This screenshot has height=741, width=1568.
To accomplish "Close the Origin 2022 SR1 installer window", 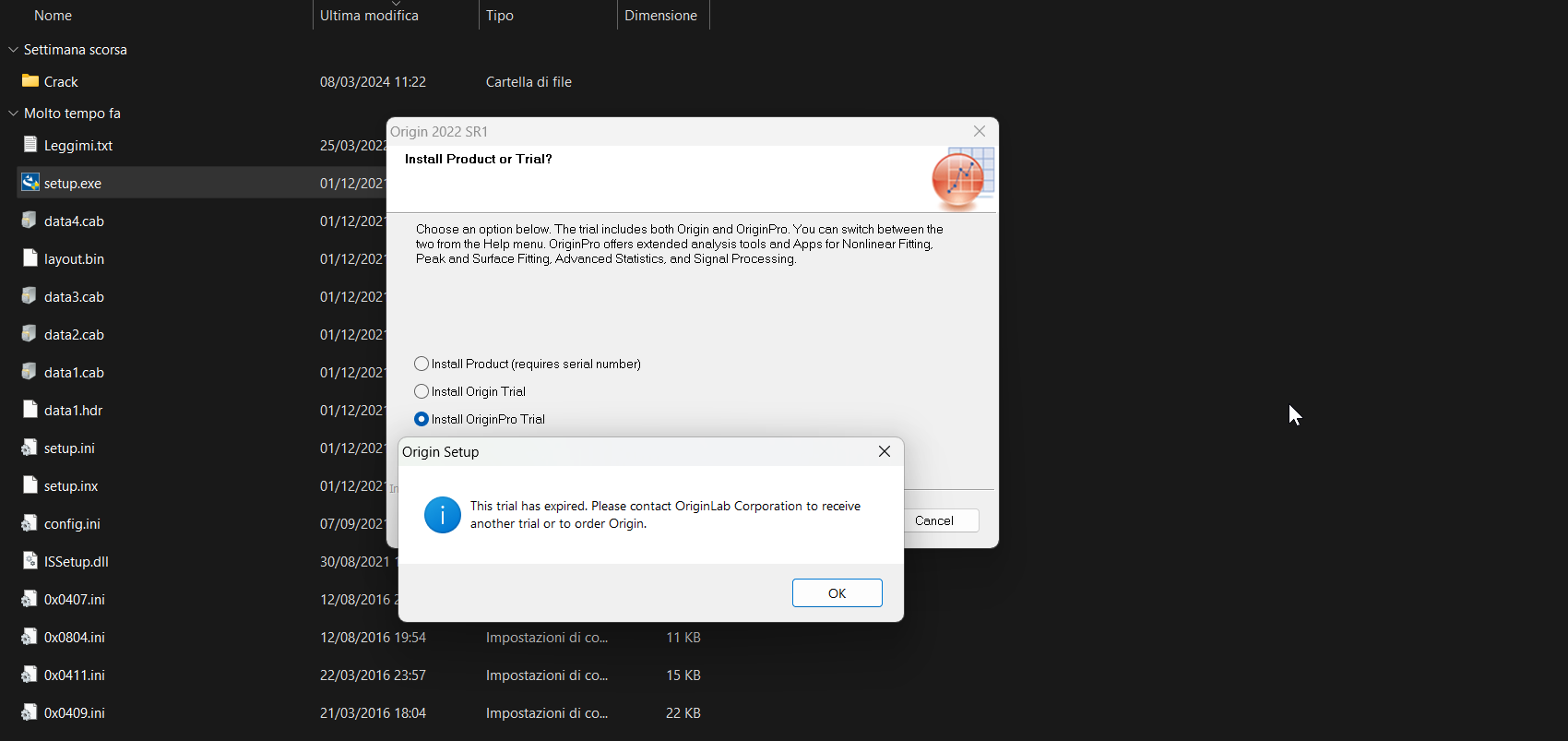I will tap(980, 131).
